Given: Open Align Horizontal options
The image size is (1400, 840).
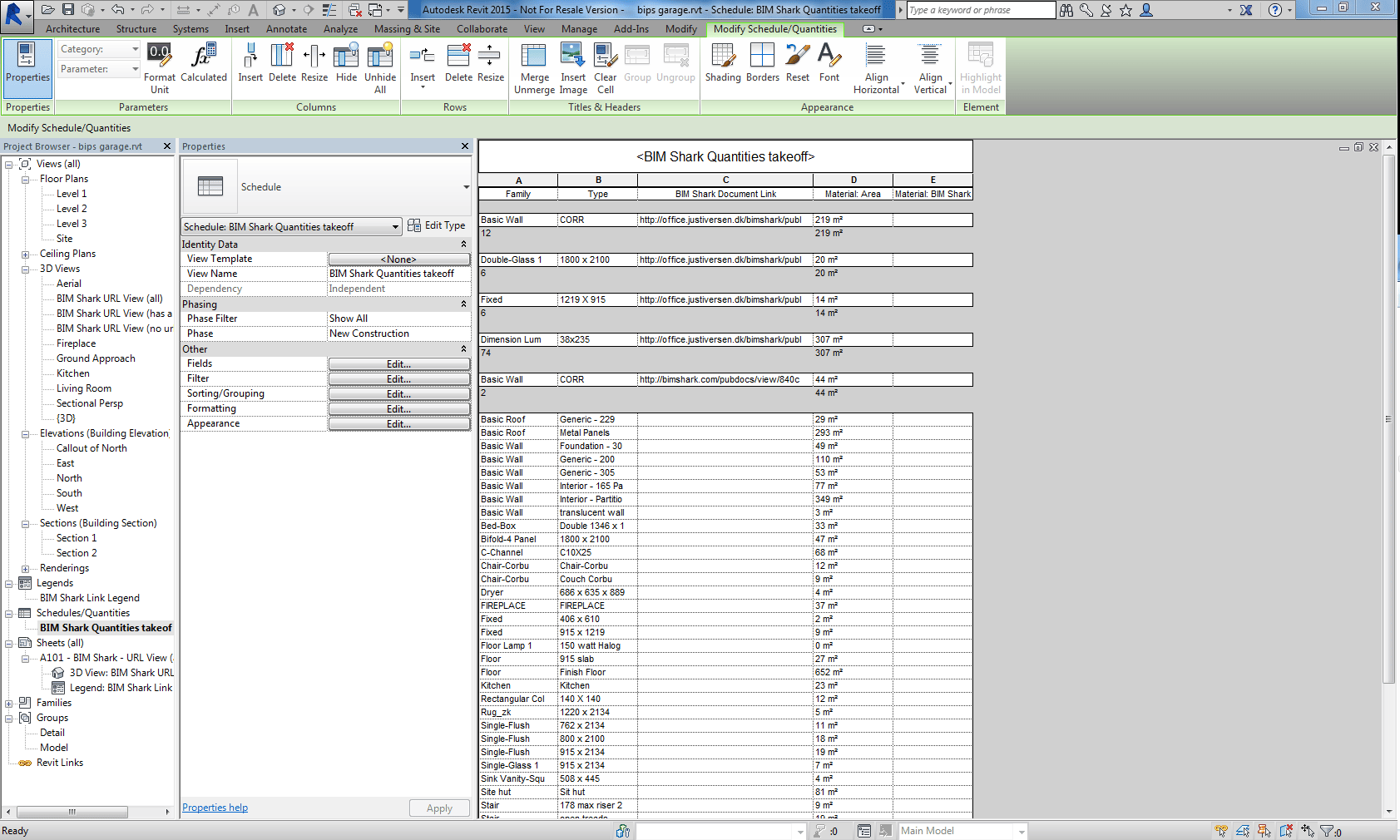Looking at the screenshot, I should (876, 68).
